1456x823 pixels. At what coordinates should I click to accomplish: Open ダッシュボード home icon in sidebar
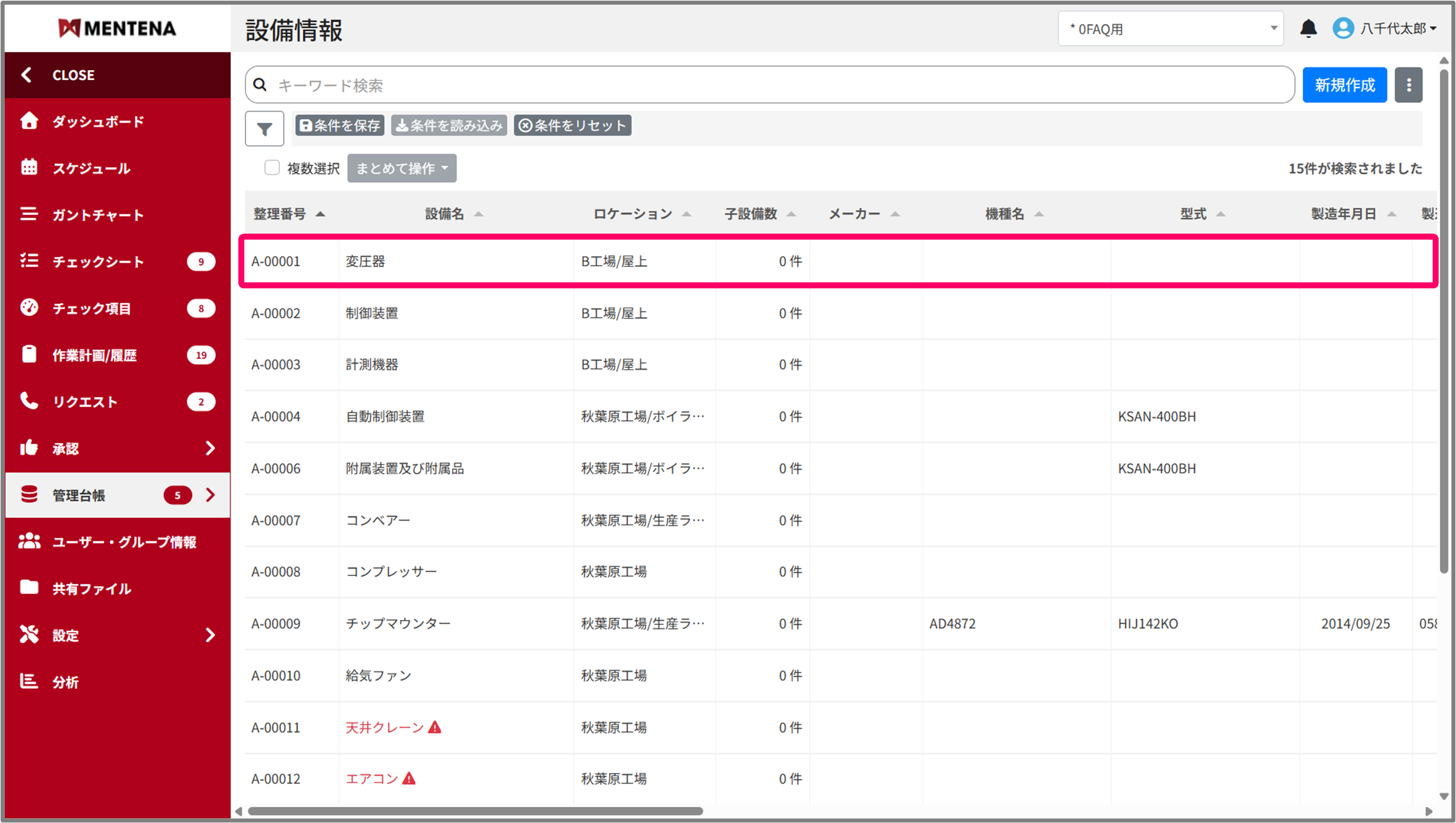tap(29, 121)
